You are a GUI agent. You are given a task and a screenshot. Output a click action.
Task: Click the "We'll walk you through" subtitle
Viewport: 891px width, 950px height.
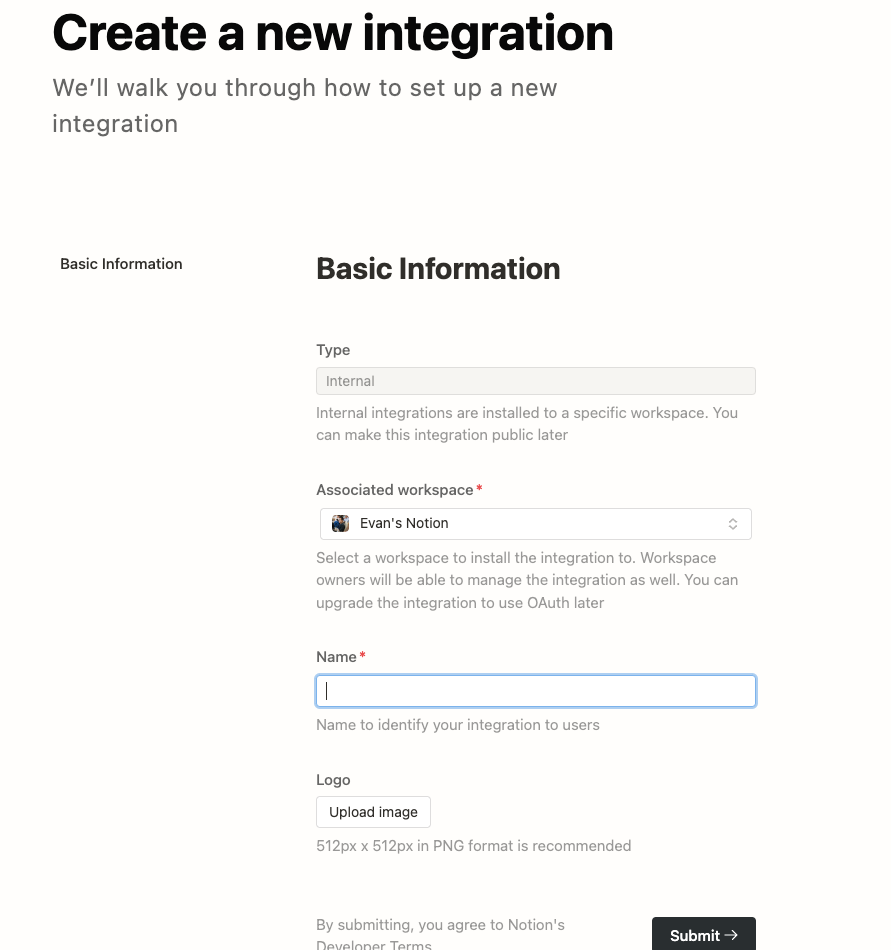(x=305, y=105)
